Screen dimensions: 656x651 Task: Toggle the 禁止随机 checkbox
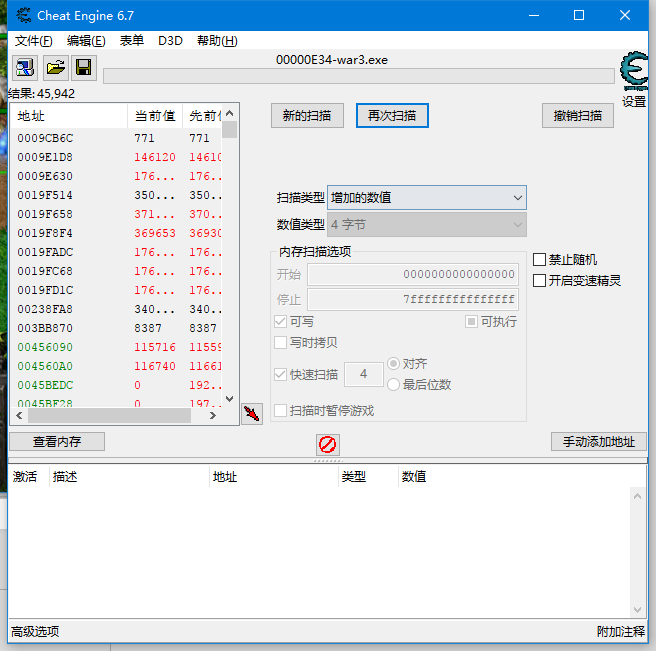pos(539,259)
